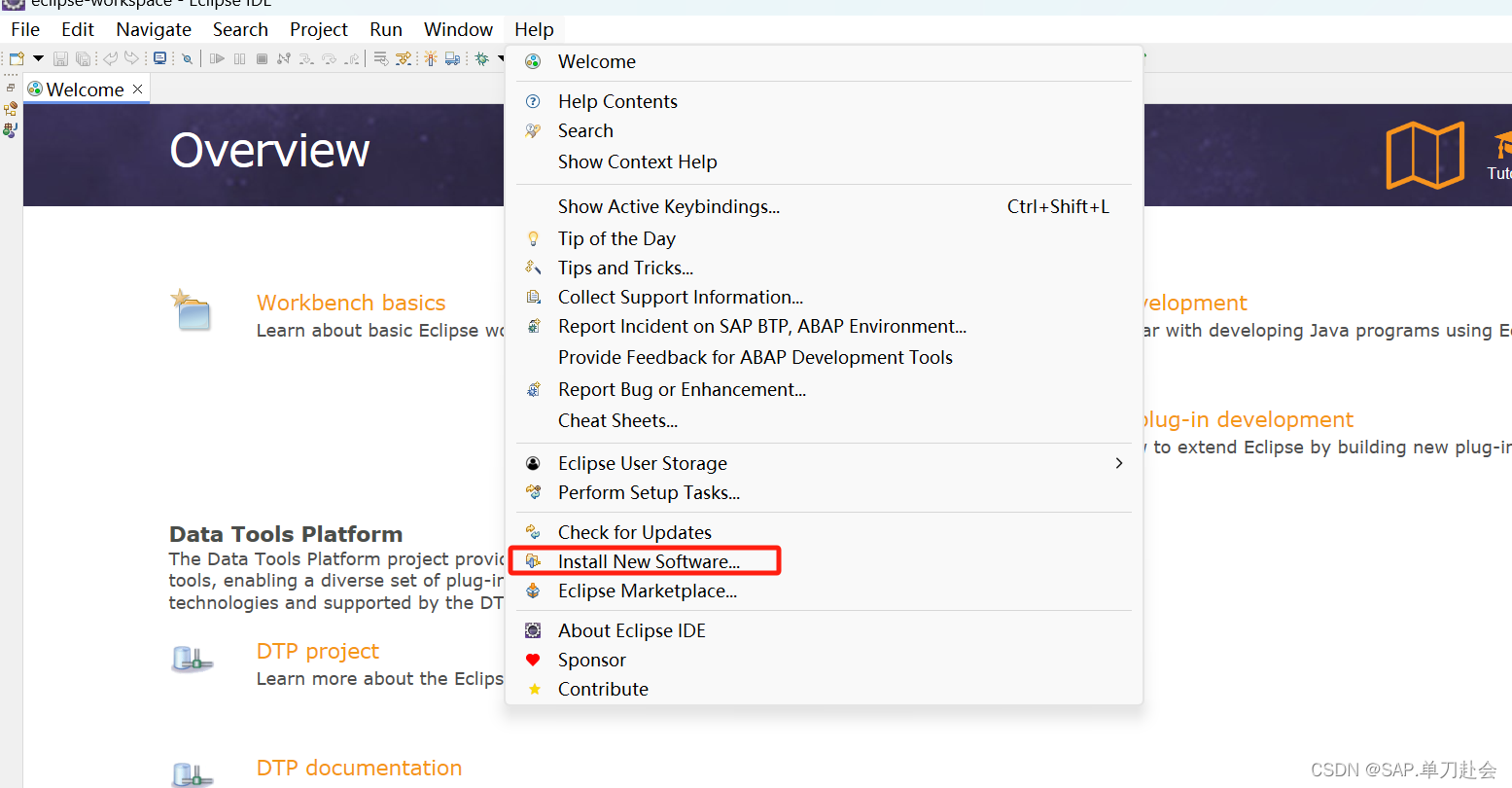Click the Resume debug icon
This screenshot has width=1512, height=788.
(217, 58)
